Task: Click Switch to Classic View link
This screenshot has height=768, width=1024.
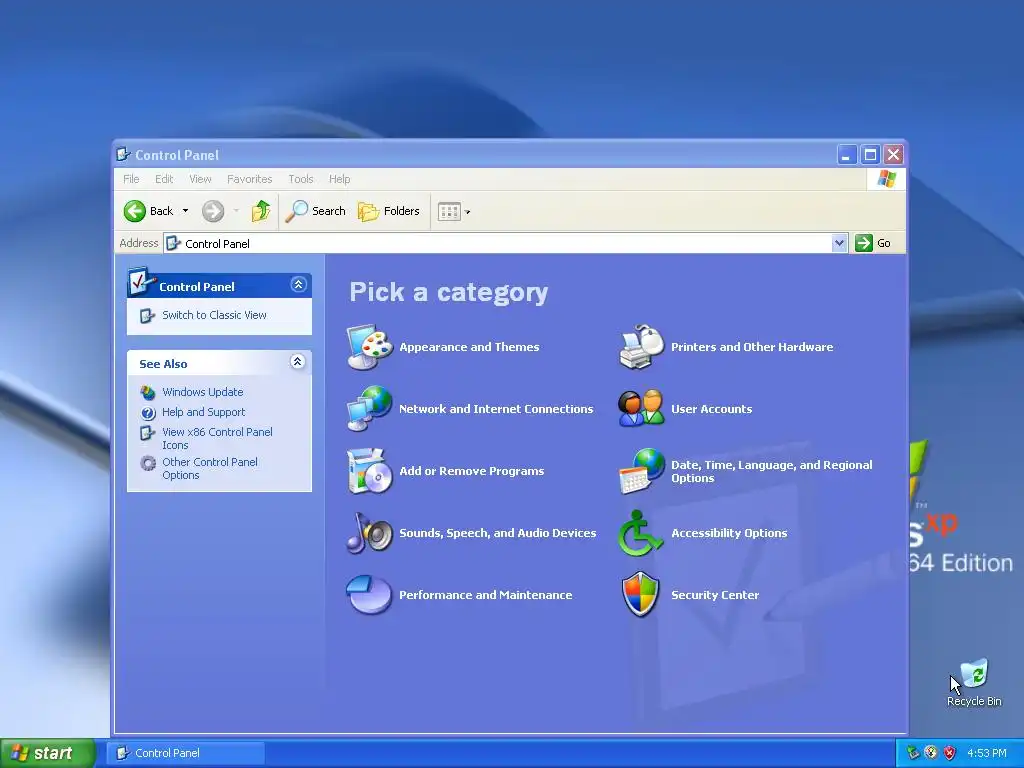Action: pyautogui.click(x=214, y=315)
